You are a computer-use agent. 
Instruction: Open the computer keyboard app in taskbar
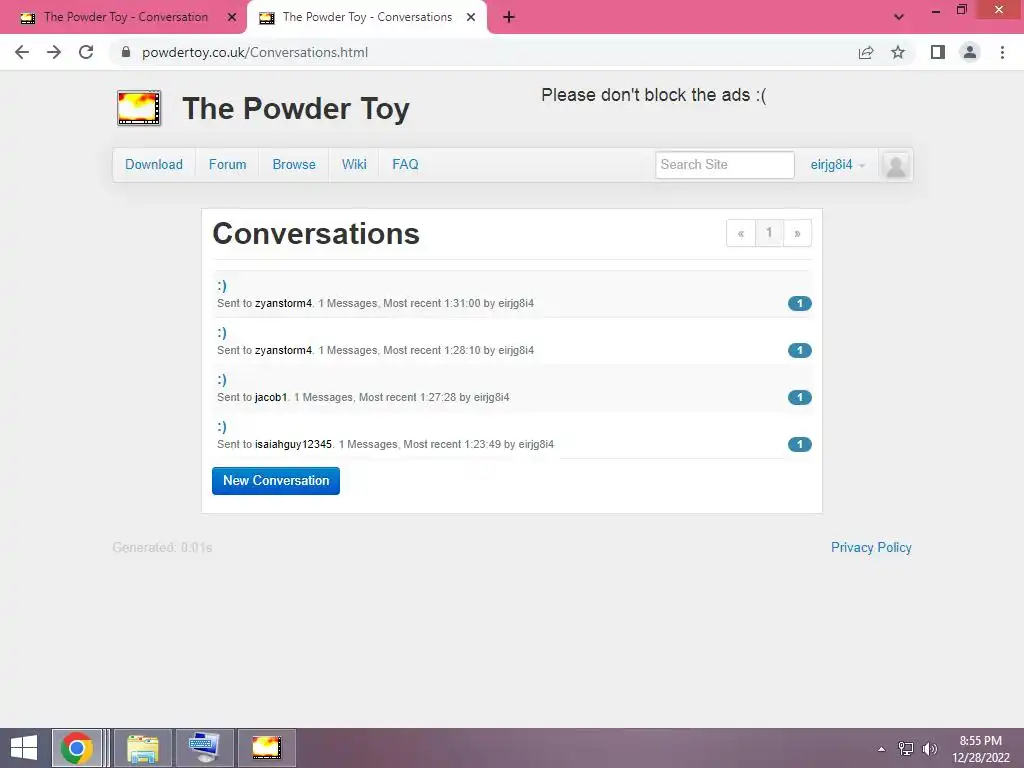[204, 748]
